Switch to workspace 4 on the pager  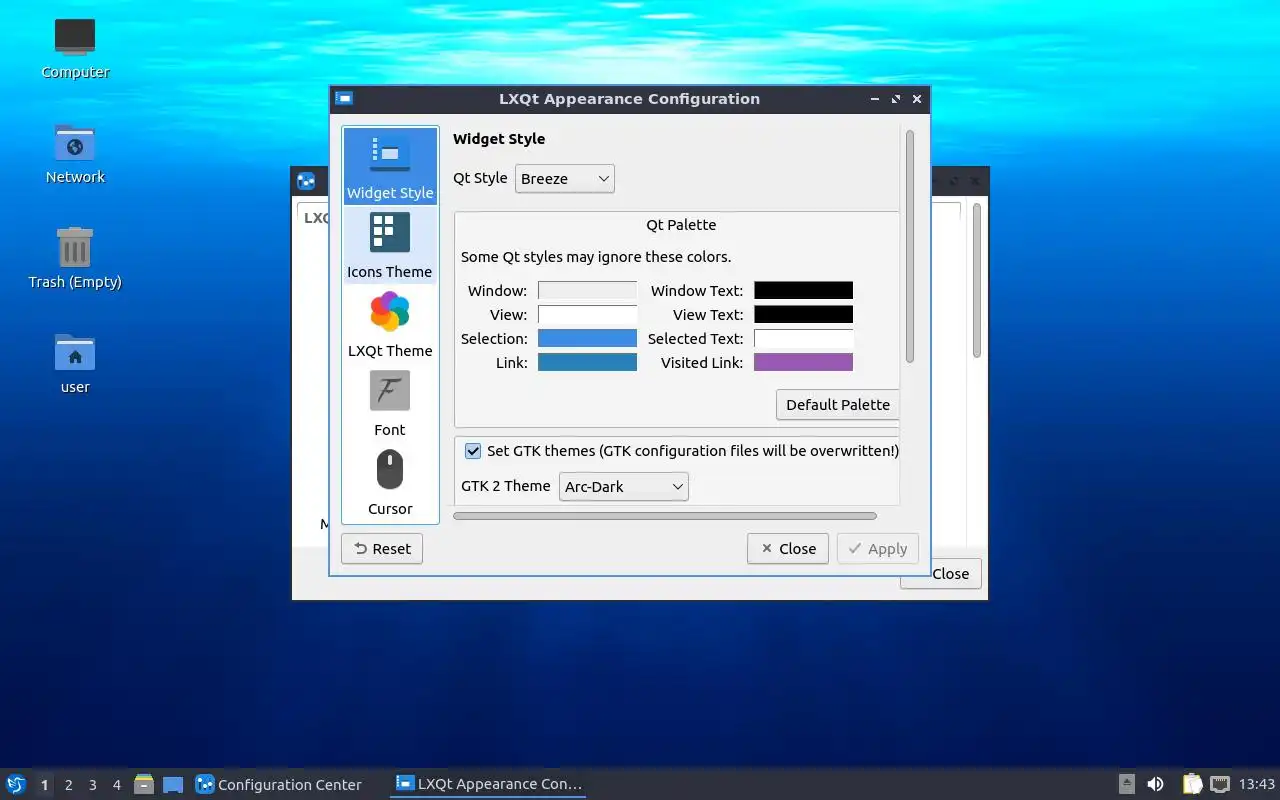pos(117,785)
